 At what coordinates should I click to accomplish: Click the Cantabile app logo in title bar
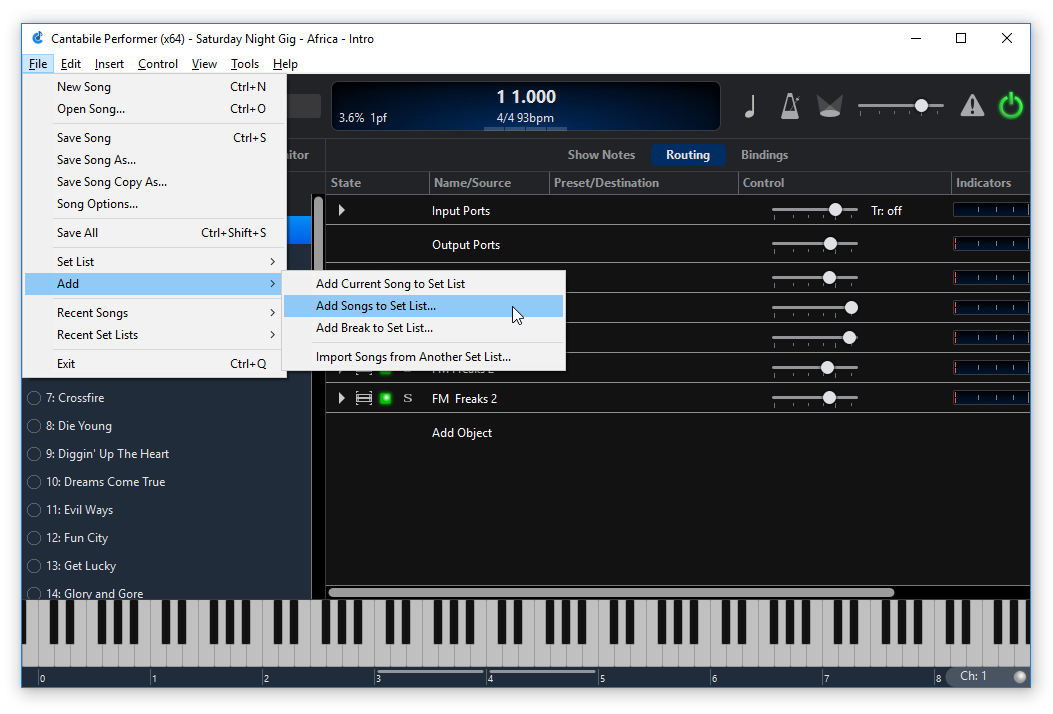tap(38, 38)
